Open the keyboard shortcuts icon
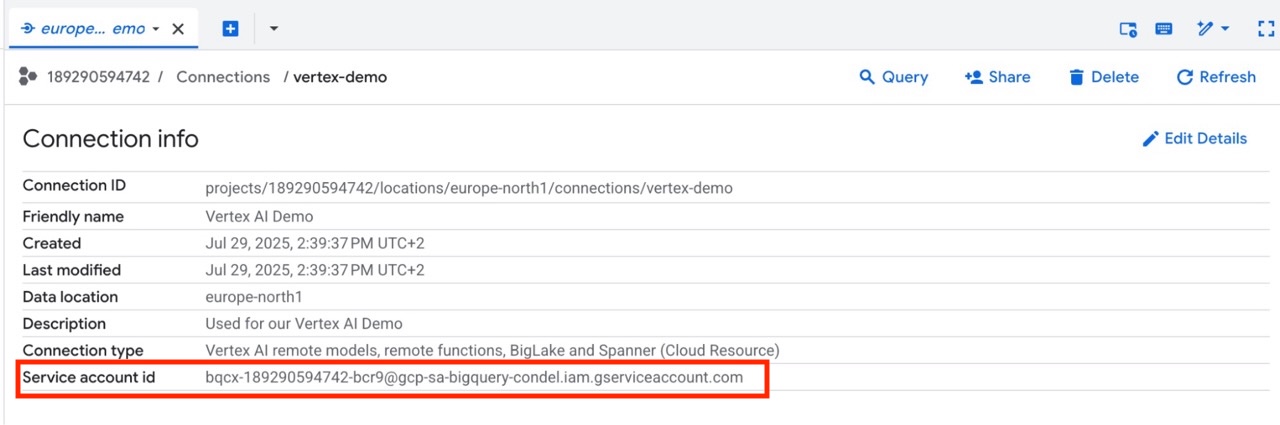Viewport: 1280px width, 425px height. pos(1164,29)
